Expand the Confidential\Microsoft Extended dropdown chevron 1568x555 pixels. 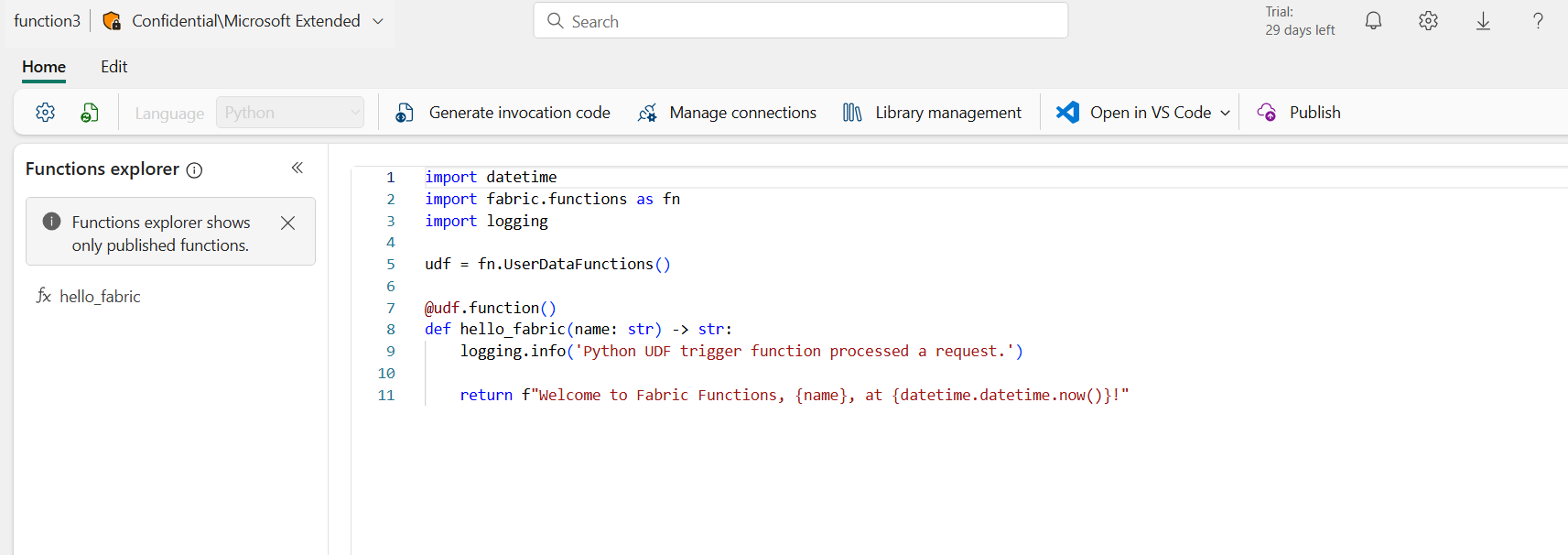[x=378, y=21]
